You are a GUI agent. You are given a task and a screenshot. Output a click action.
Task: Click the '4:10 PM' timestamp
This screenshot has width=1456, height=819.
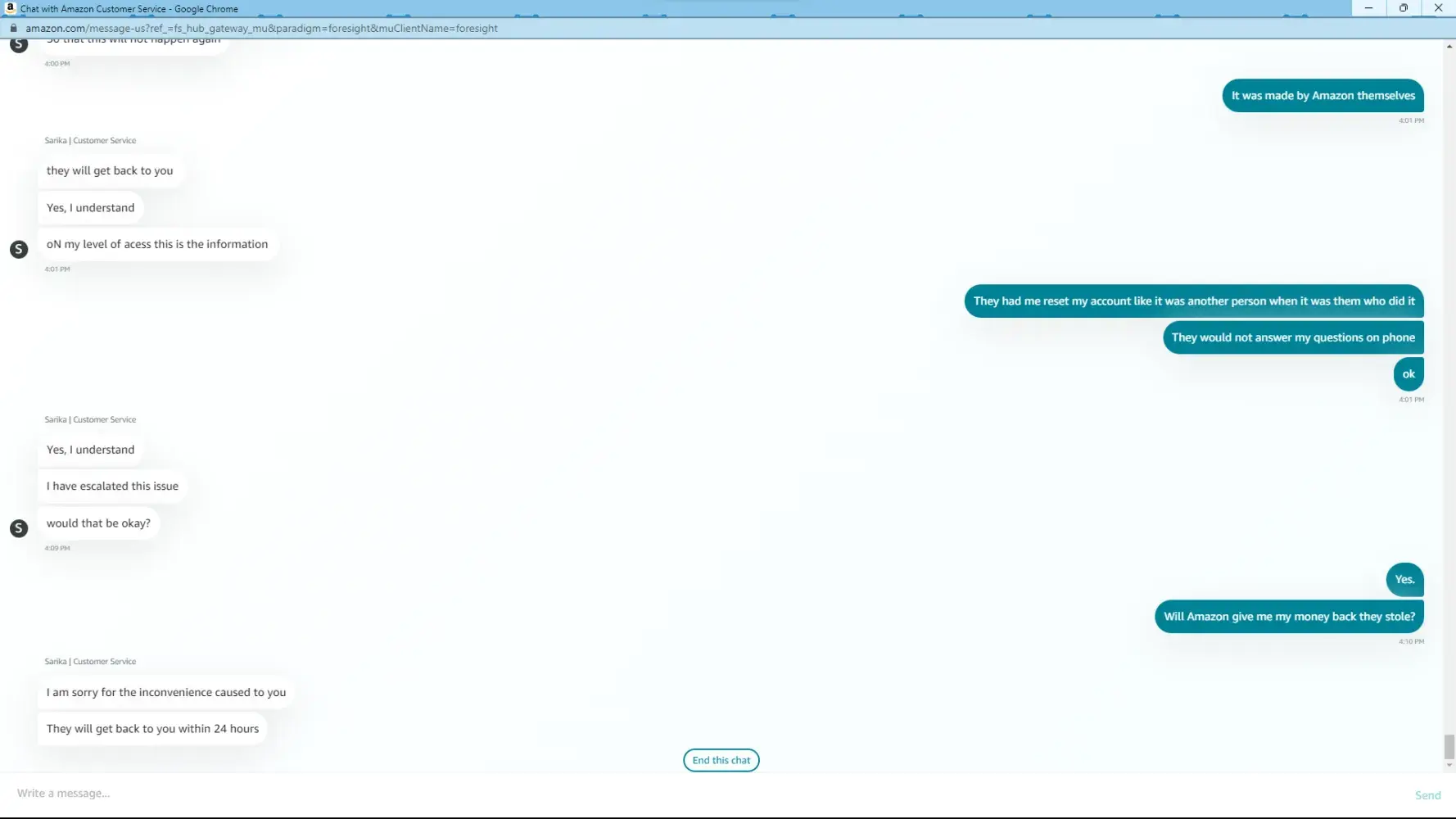coord(1411,642)
